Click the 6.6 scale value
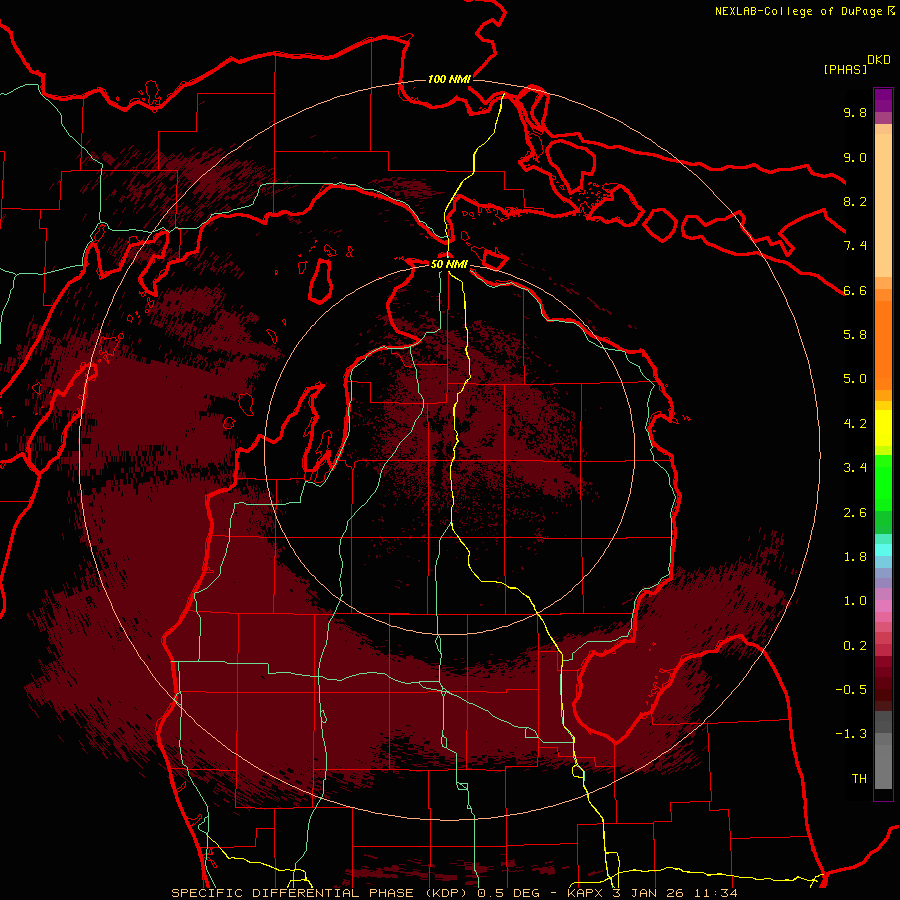 [x=855, y=290]
